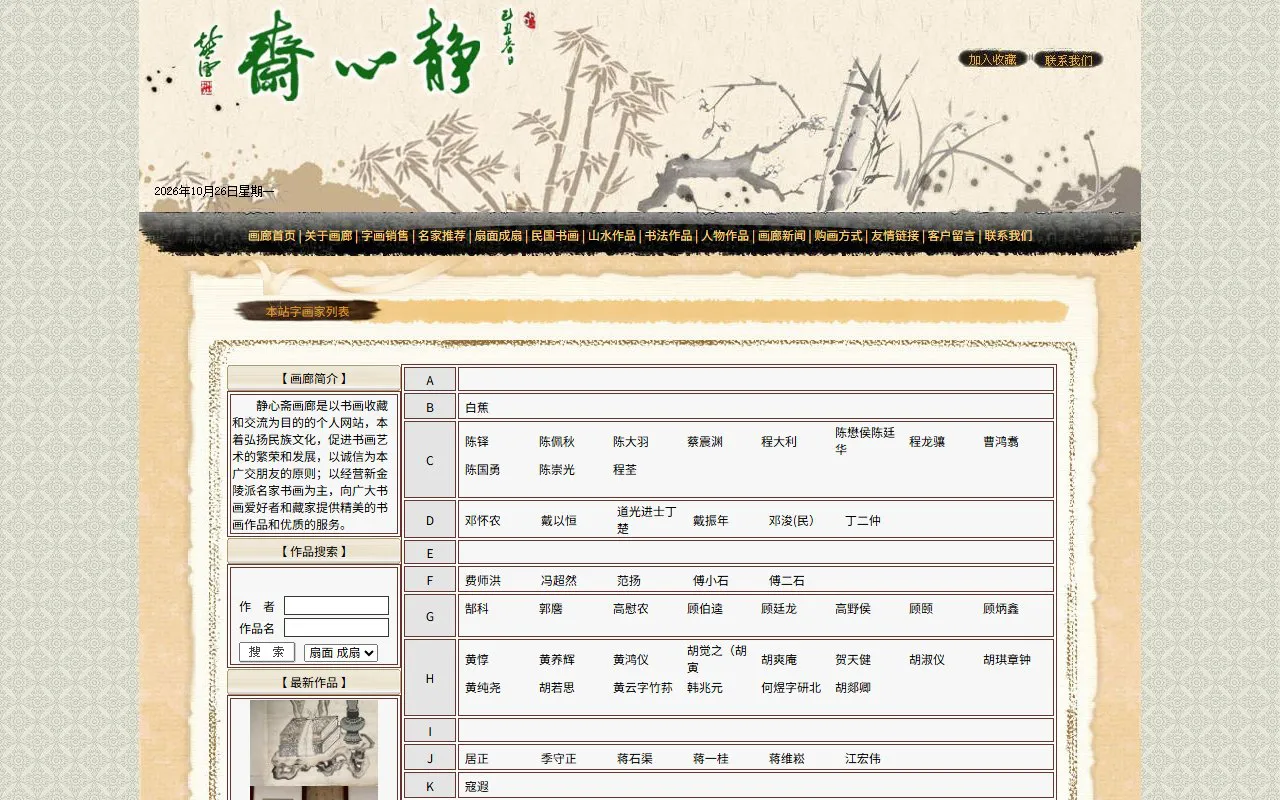Click the 静心斋 site logo
Screen dimensions: 1280x800
click(360, 55)
